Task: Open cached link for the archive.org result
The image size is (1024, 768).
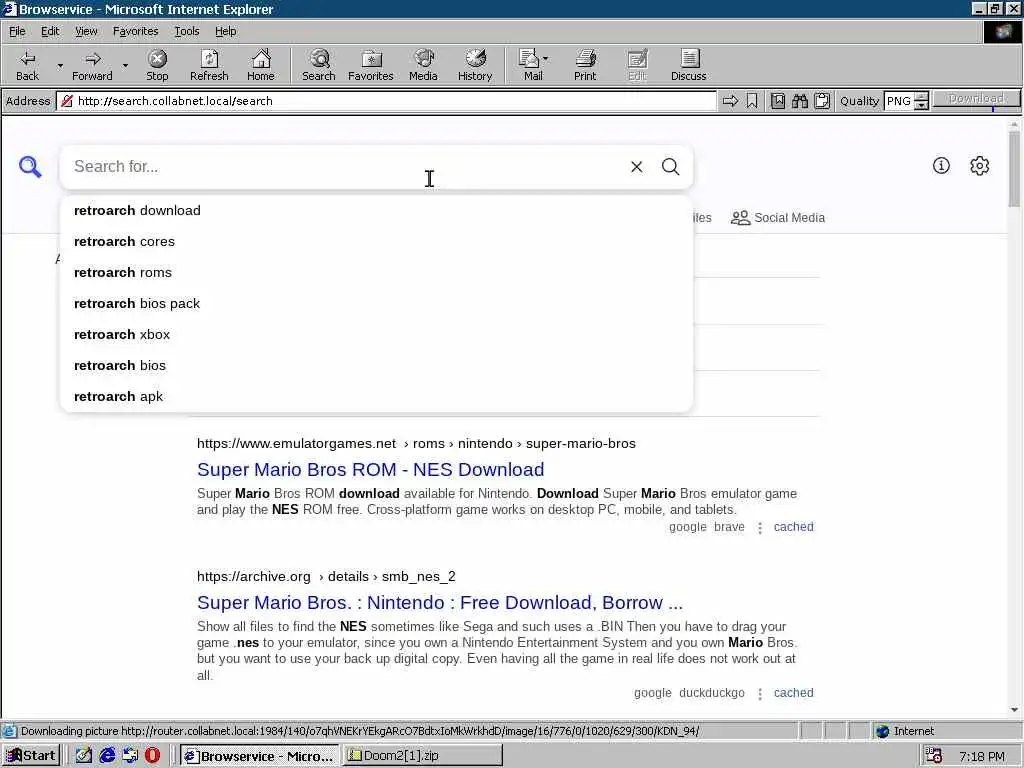Action: [x=793, y=693]
